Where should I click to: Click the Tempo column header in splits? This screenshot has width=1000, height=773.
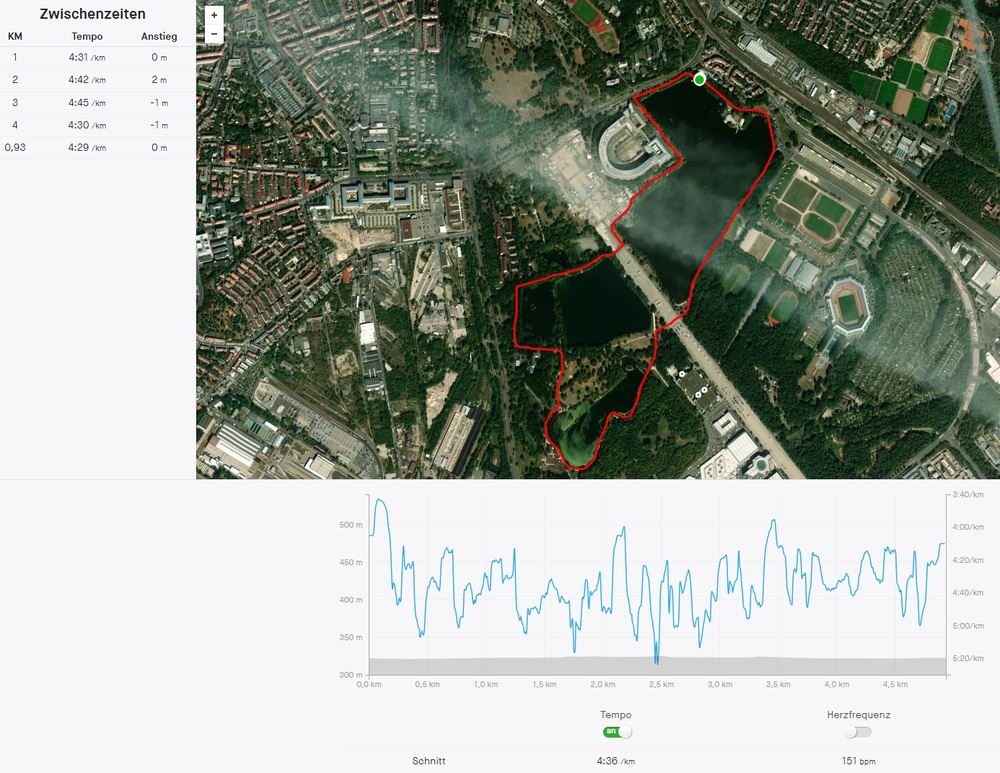tap(86, 37)
